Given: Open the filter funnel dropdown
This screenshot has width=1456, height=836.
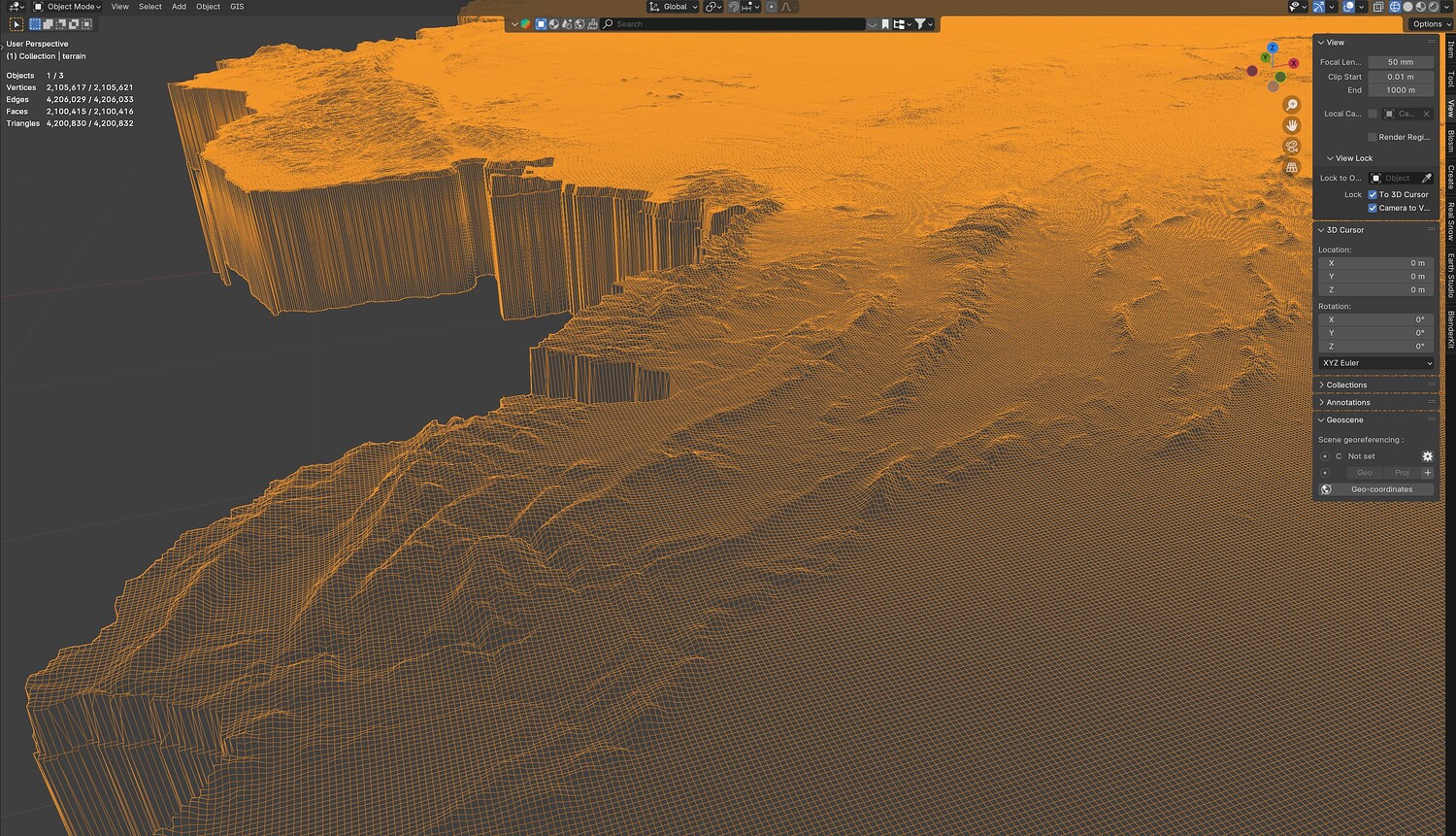Looking at the screenshot, I should tap(923, 24).
